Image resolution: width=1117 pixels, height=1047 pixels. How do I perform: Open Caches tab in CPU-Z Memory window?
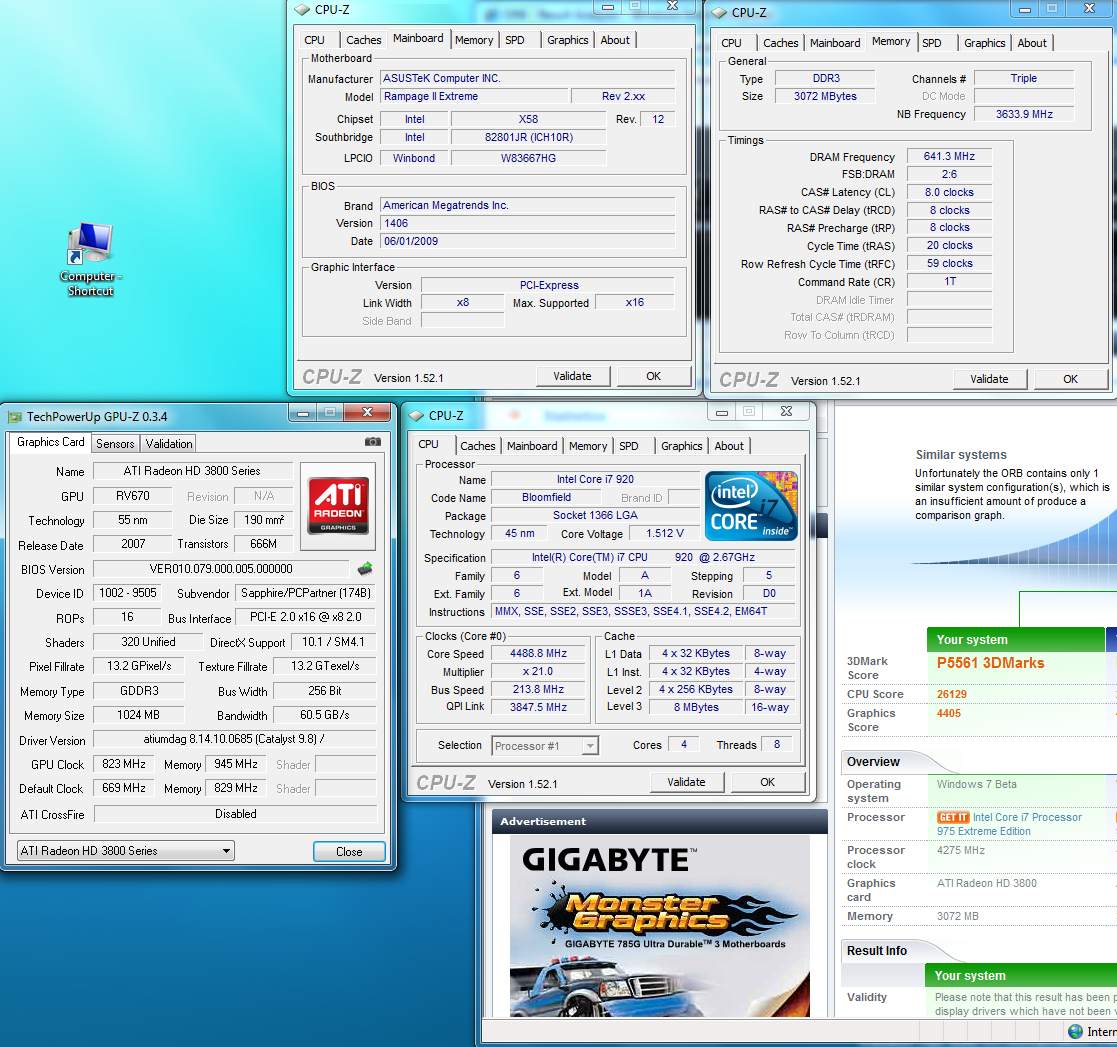tap(781, 43)
